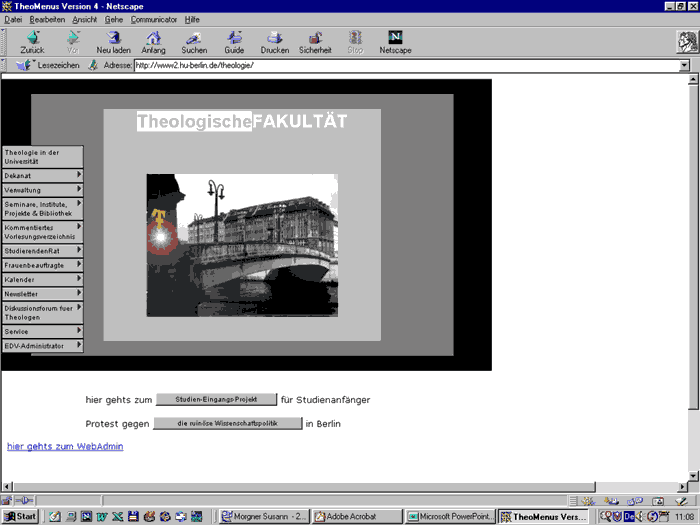The width and height of the screenshot is (700, 525).
Task: Click into the Adresse URL field
Action: click(400, 65)
